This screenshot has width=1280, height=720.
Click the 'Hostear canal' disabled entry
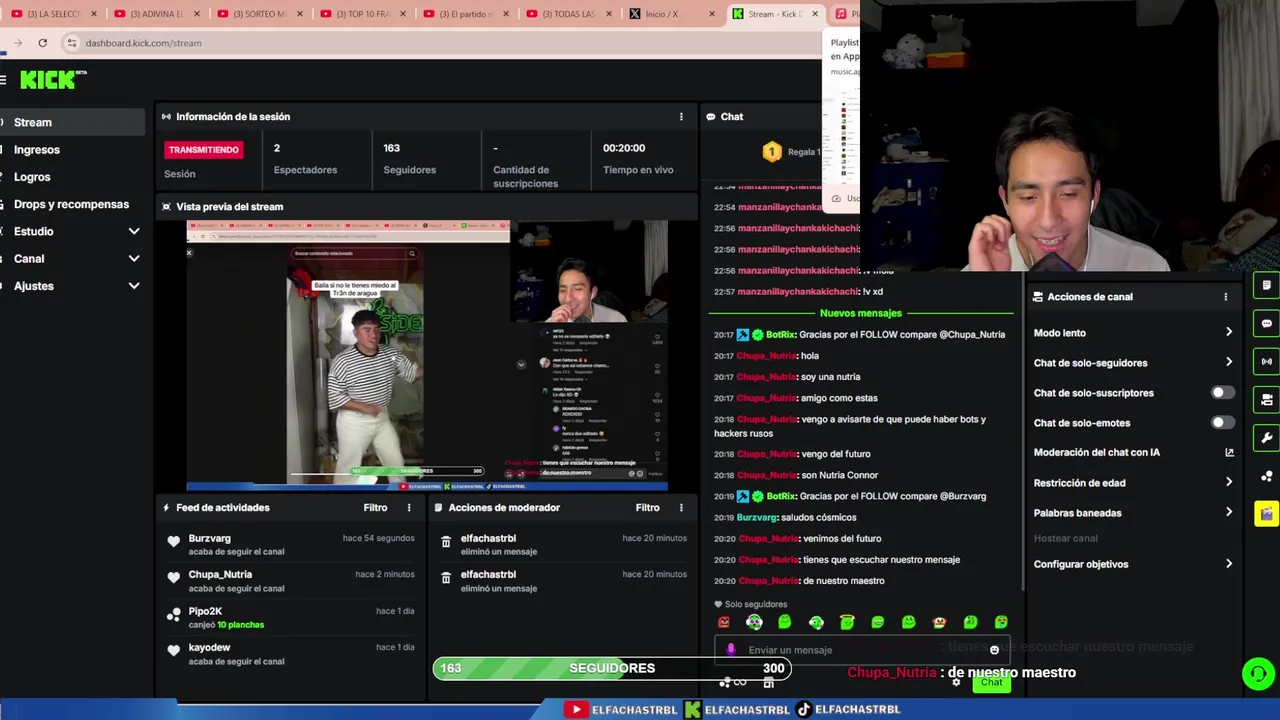(x=1065, y=538)
